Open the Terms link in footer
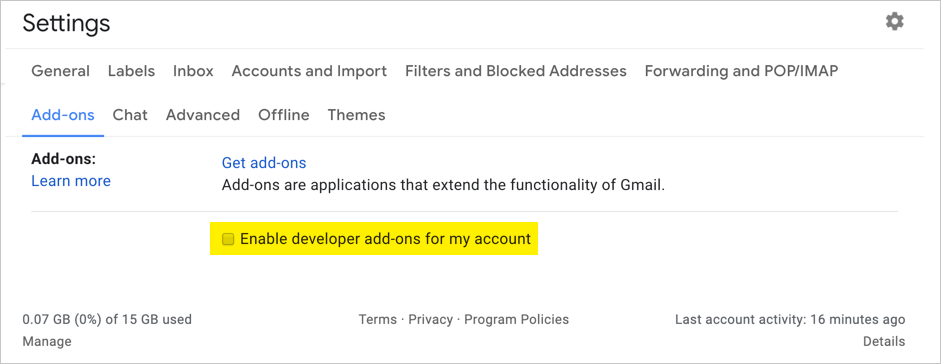 [377, 320]
